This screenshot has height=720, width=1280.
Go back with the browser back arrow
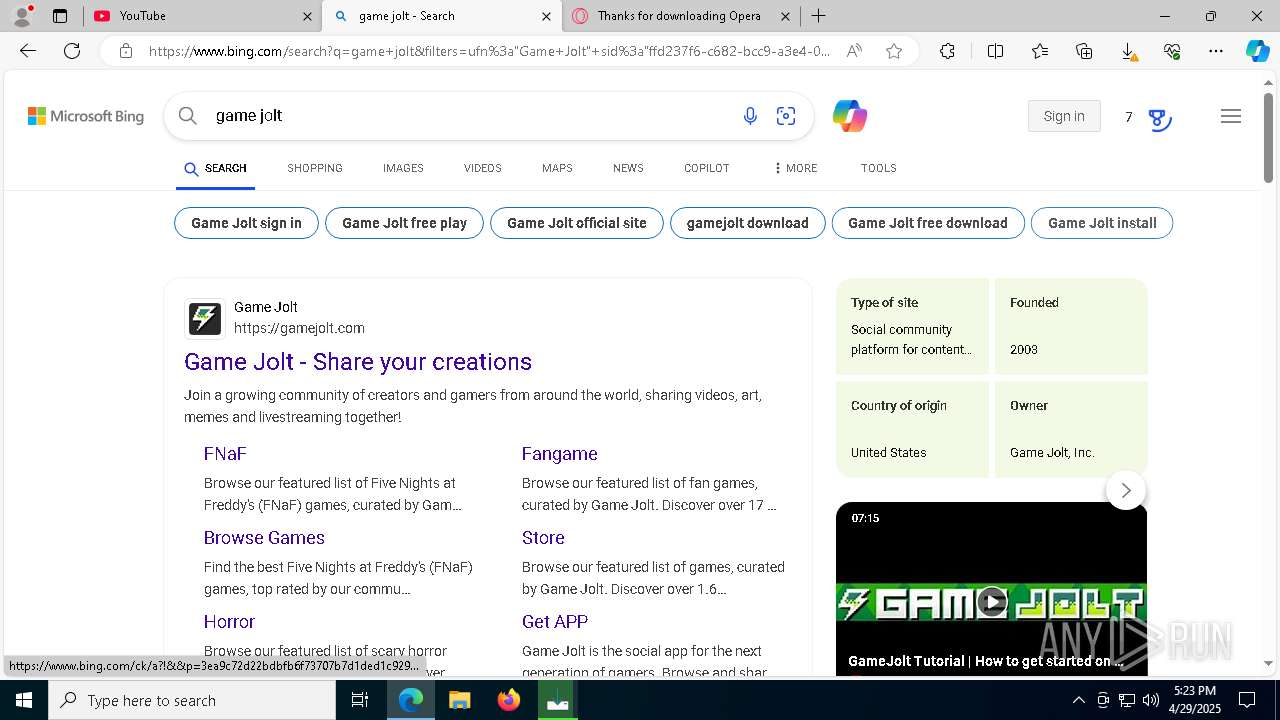(28, 51)
